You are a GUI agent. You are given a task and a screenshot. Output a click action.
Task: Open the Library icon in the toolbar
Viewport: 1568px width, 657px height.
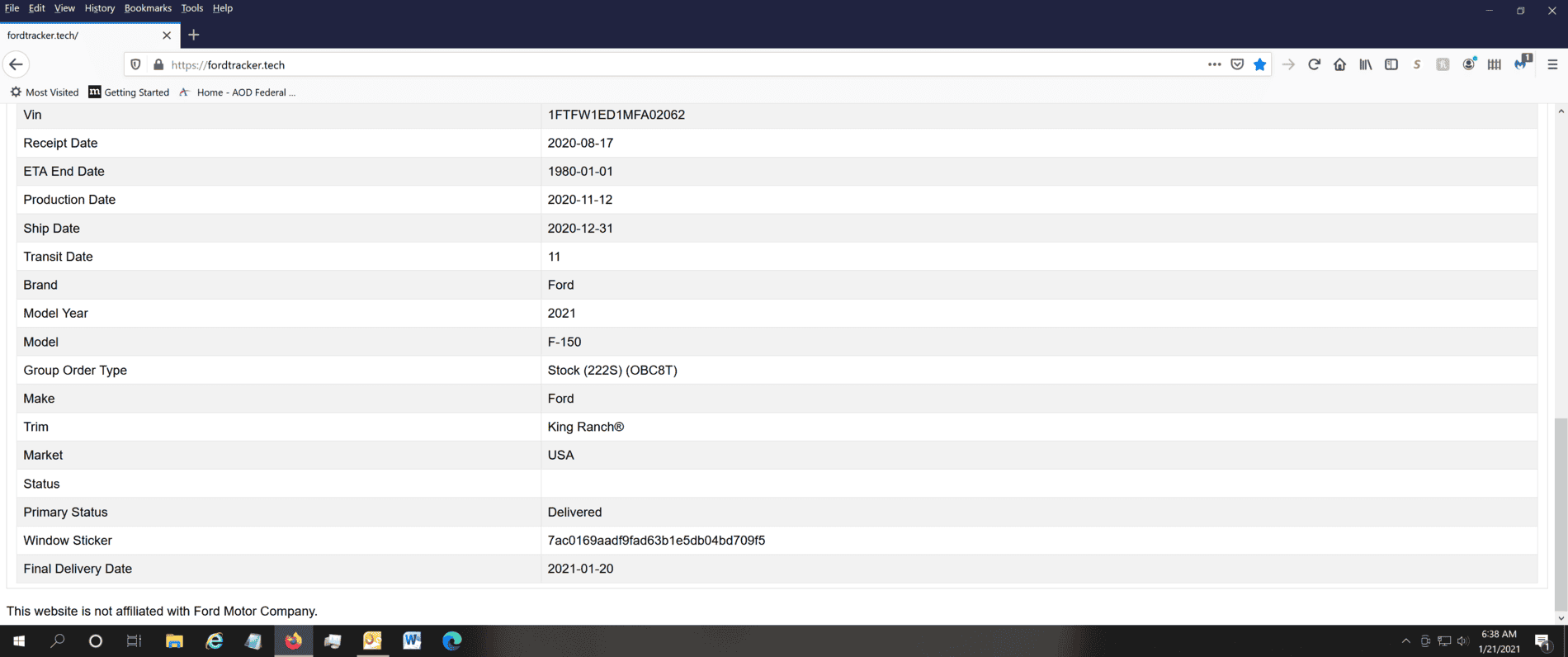coord(1366,64)
